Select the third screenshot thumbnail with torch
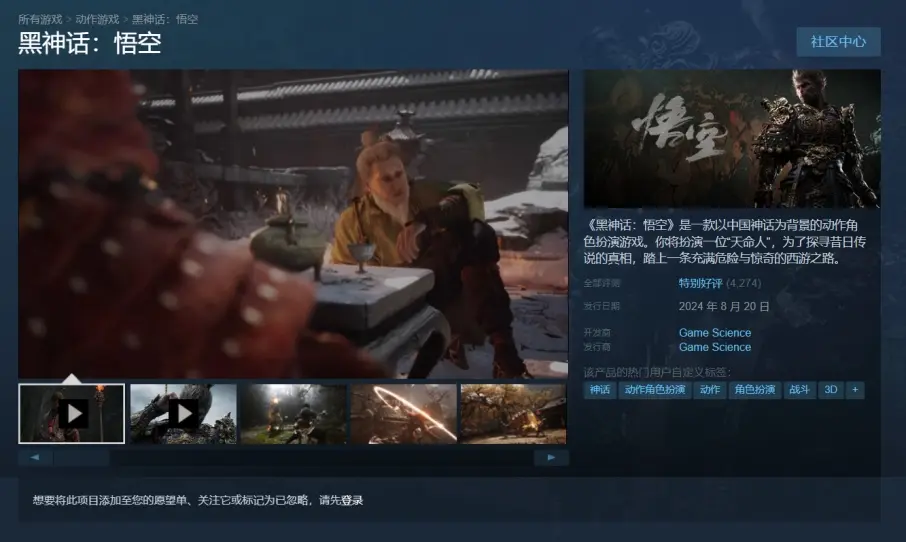Viewport: 906px width, 542px height. coord(294,414)
